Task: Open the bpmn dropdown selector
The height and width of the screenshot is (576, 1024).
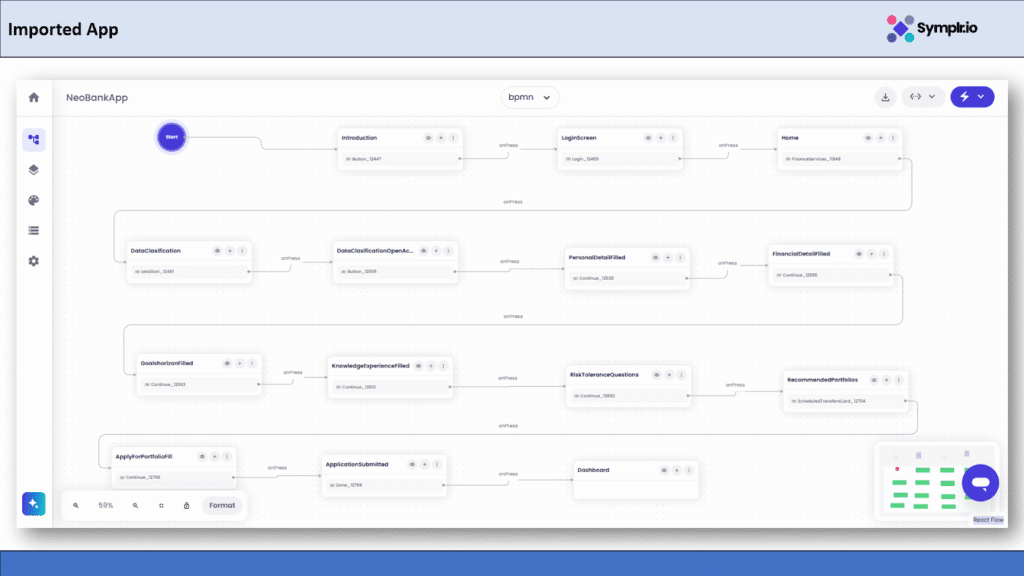Action: click(530, 97)
